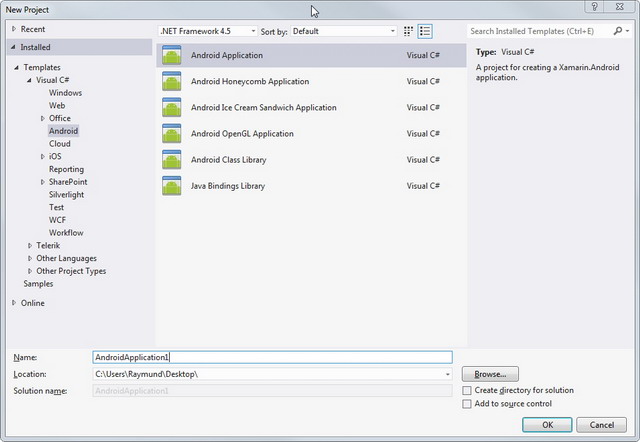Expand the SharePoint node arrow

pos(42,182)
